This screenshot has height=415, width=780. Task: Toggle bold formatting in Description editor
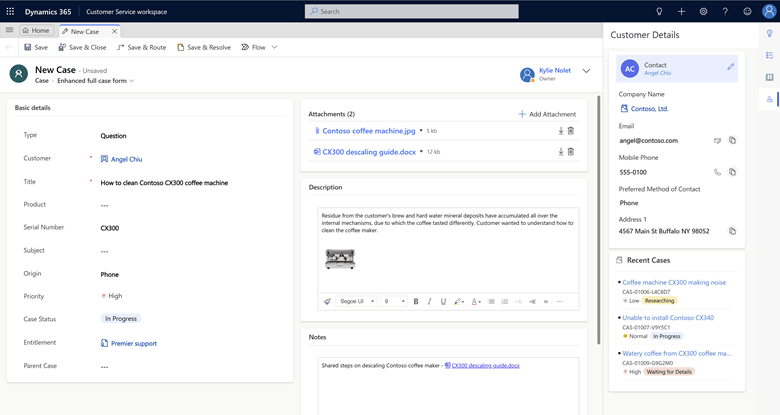tap(416, 301)
